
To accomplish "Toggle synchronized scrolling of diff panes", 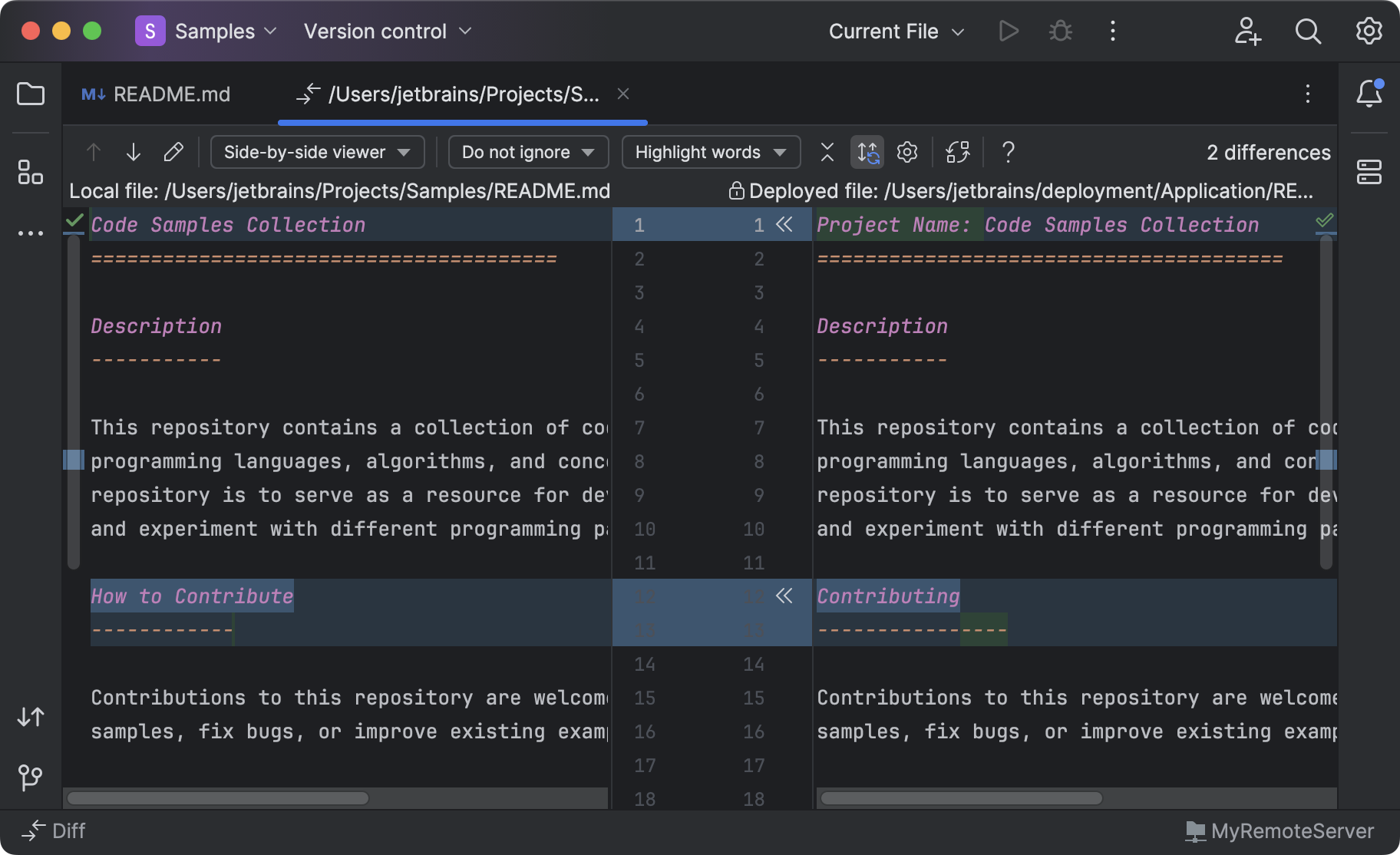I will 867,152.
